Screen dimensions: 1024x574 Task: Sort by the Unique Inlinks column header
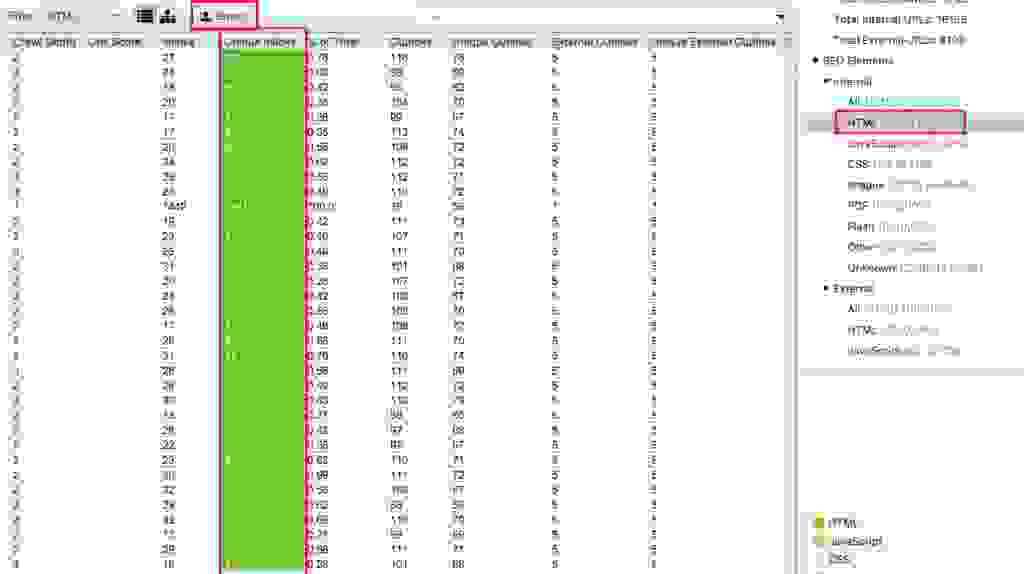point(260,42)
